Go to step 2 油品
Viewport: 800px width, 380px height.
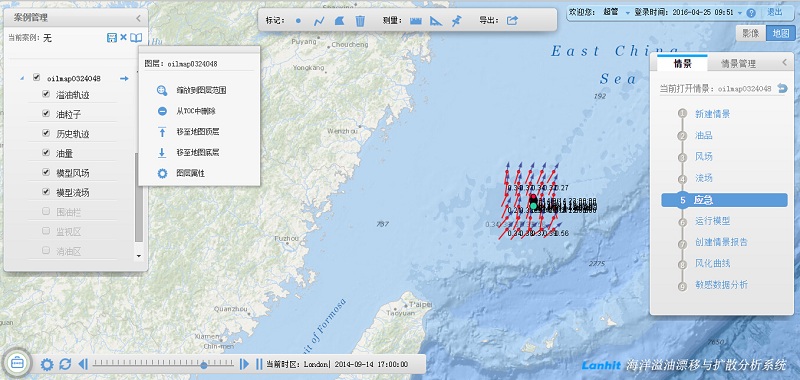(704, 136)
